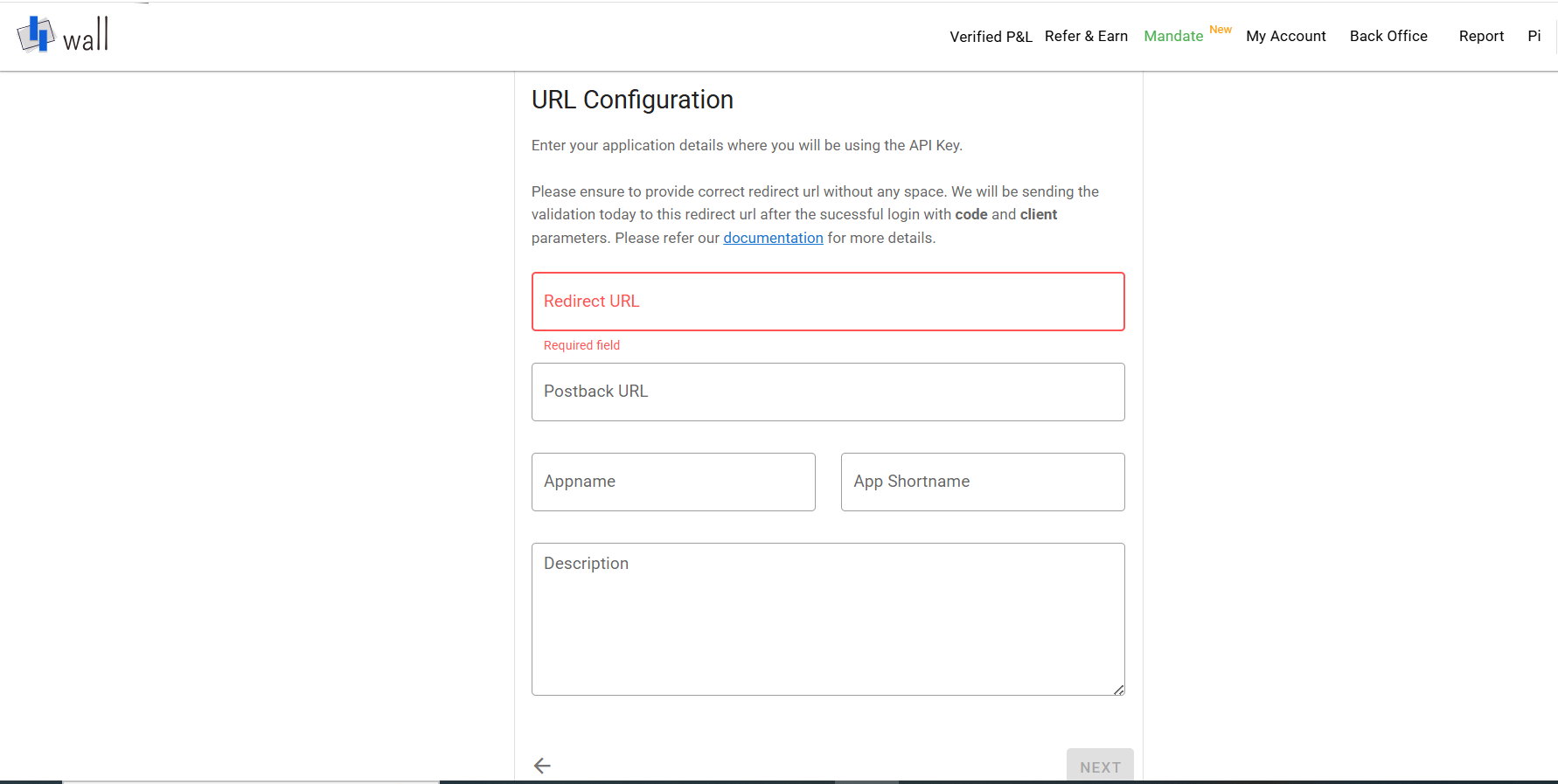Select the Pi item in navigation

tap(1534, 36)
